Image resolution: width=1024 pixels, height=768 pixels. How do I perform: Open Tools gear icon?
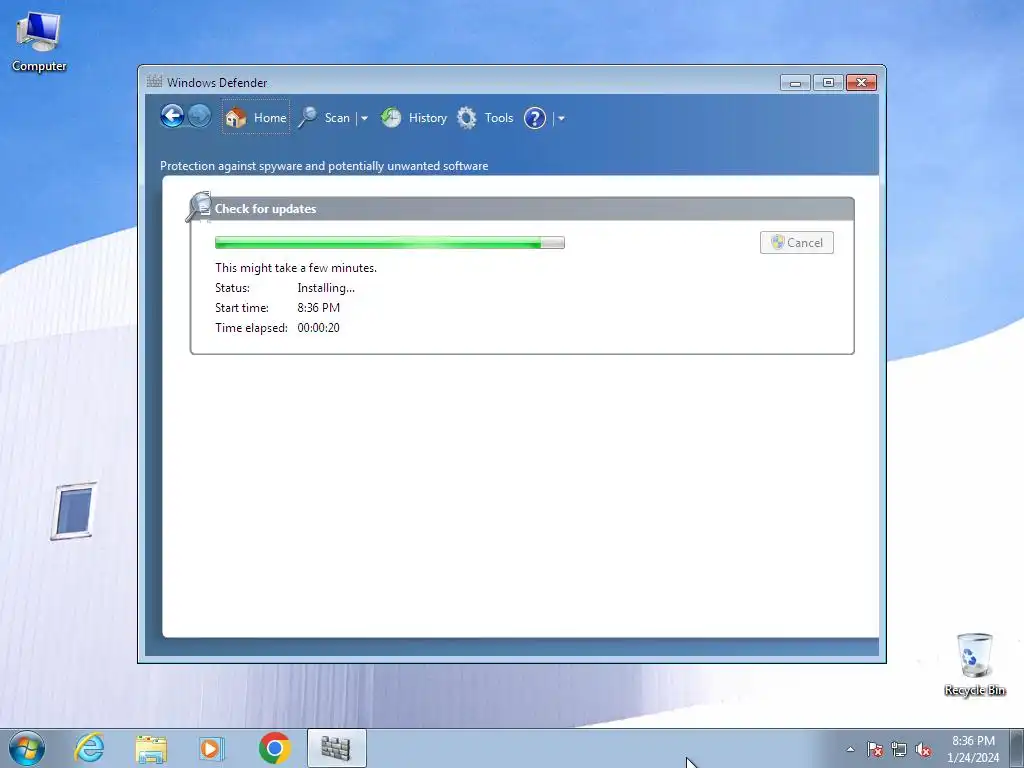click(x=466, y=118)
